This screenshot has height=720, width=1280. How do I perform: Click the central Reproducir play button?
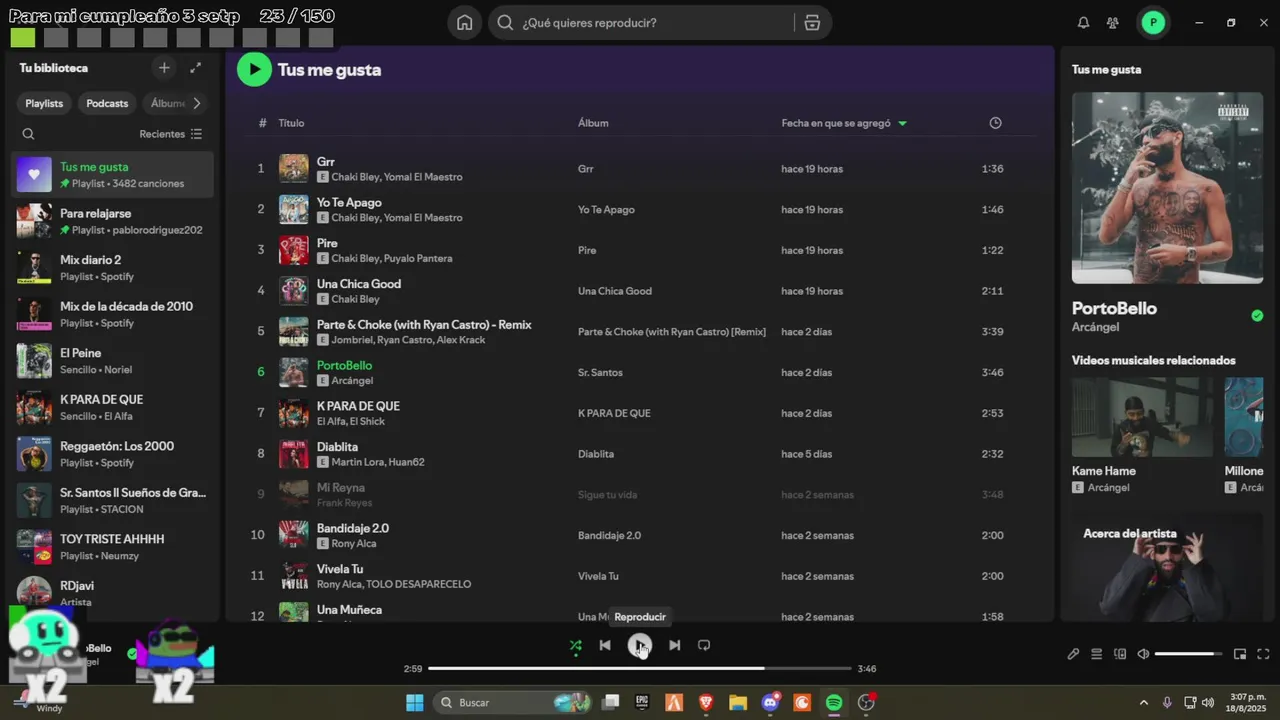640,645
